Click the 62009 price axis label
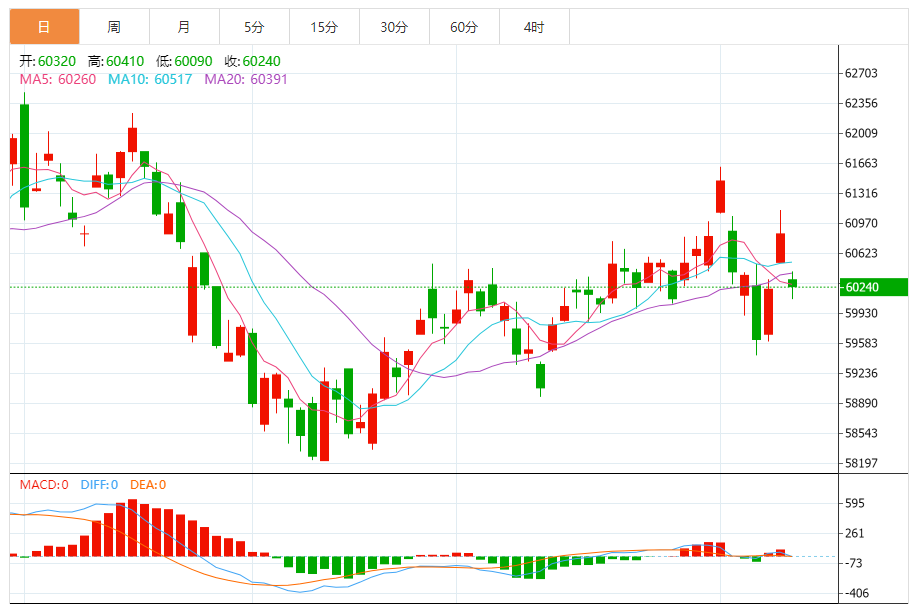 coord(861,133)
